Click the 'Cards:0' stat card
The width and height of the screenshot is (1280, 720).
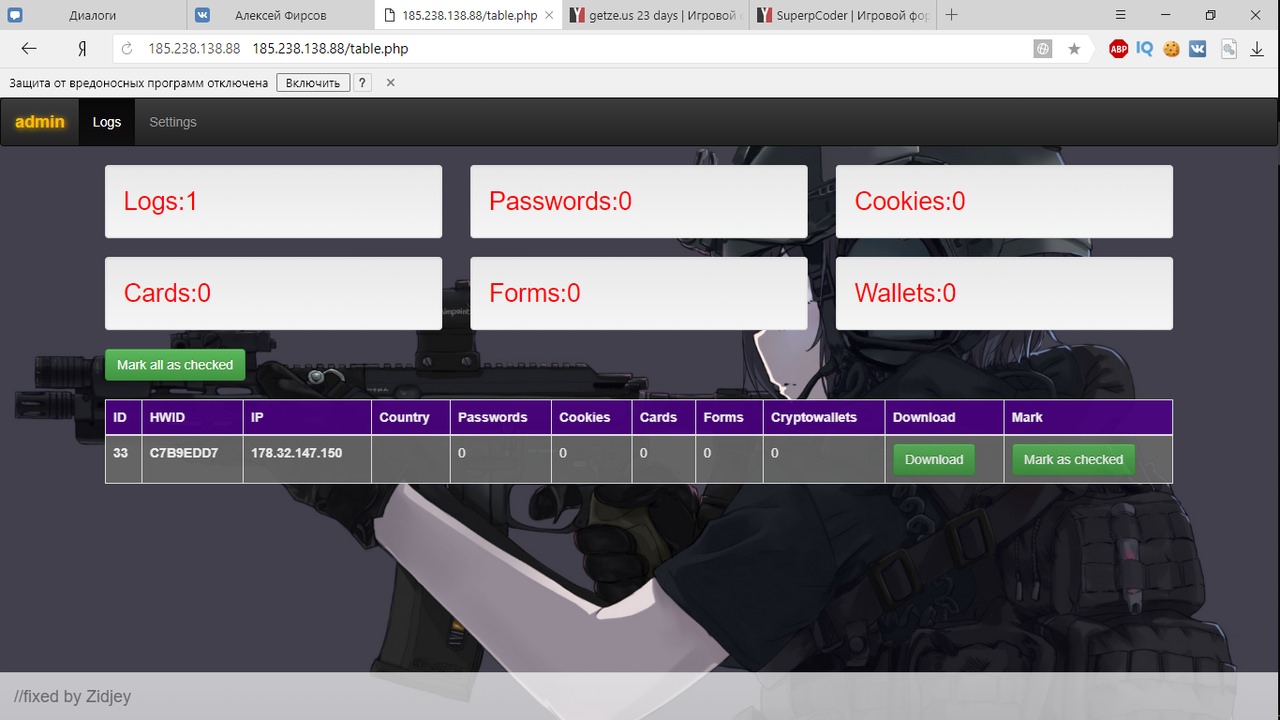[273, 293]
